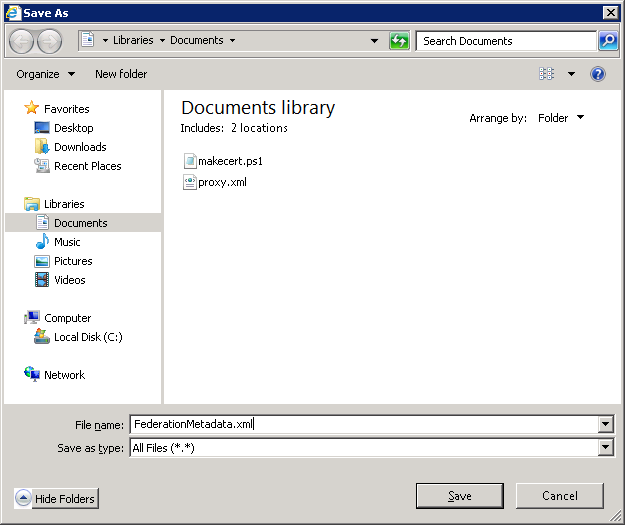This screenshot has height=525, width=625.
Task: Click the green refresh arrows icon
Action: coord(399,41)
